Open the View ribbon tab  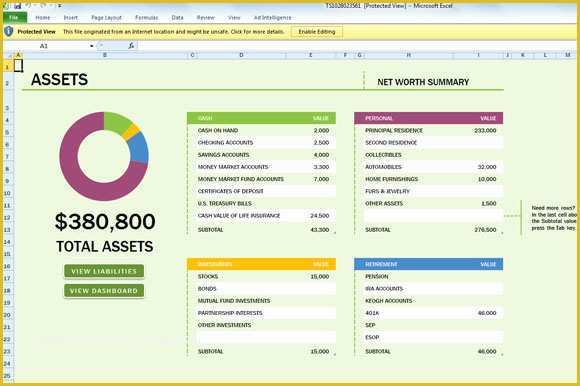[234, 17]
